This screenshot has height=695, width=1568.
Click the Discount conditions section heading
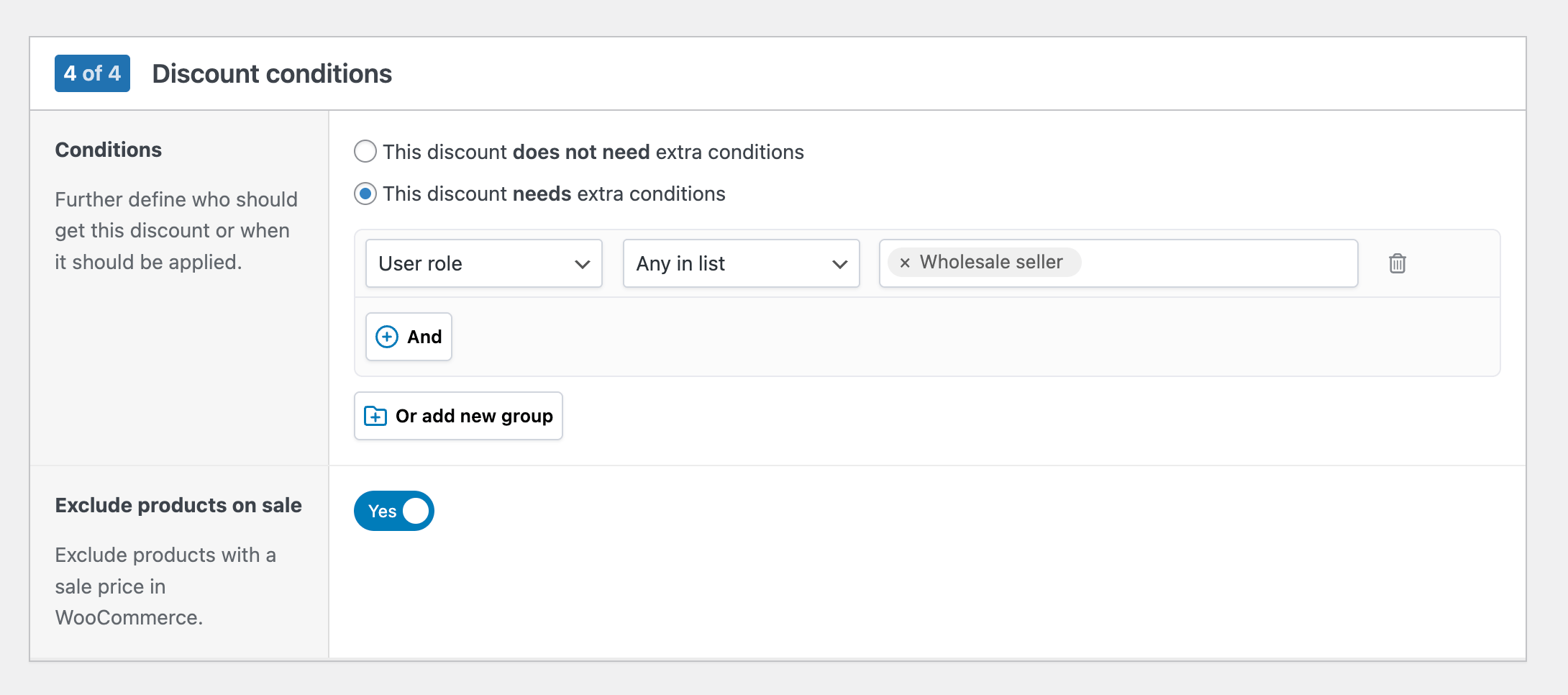[x=272, y=73]
